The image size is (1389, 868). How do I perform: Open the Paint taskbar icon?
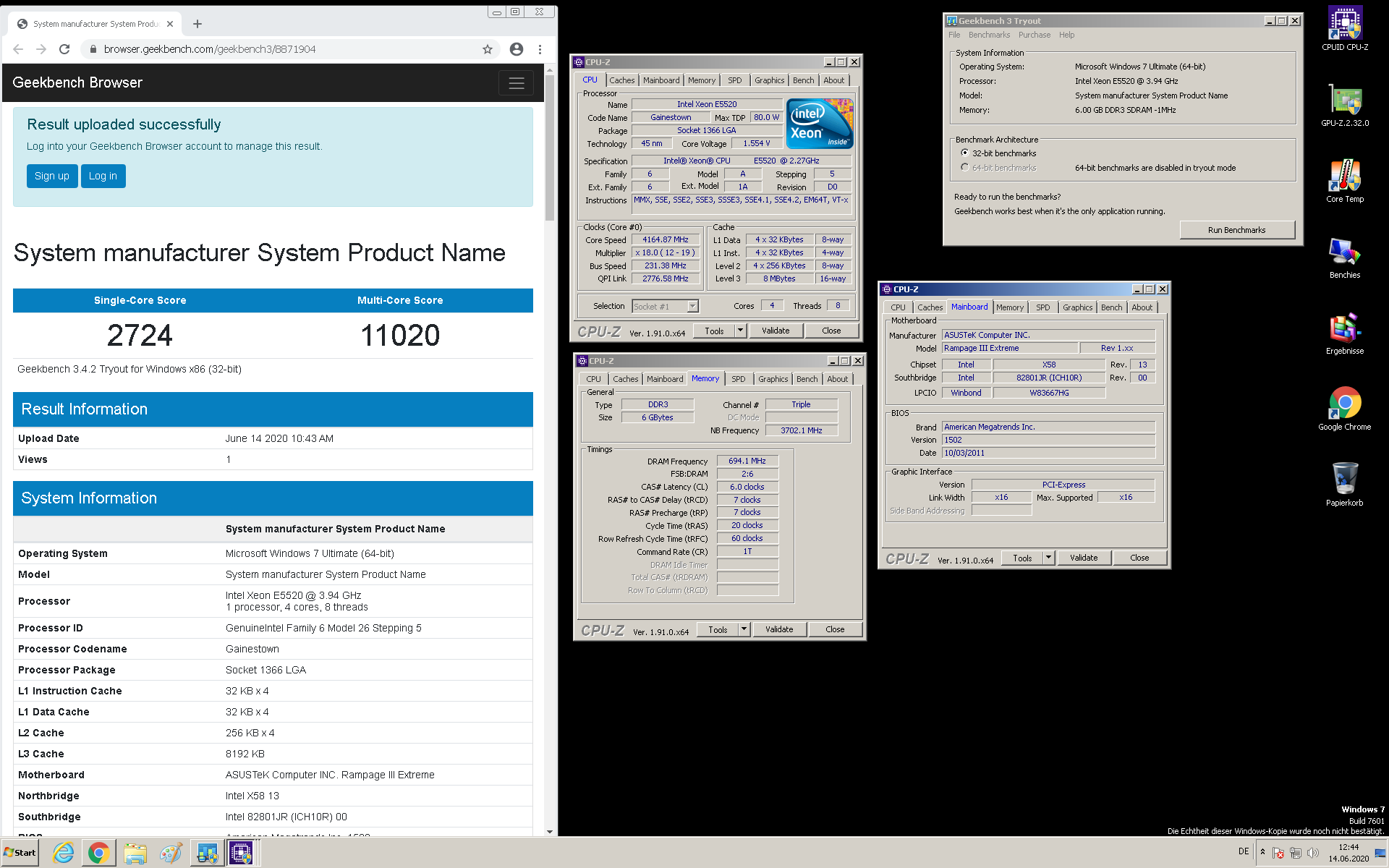pyautogui.click(x=171, y=853)
